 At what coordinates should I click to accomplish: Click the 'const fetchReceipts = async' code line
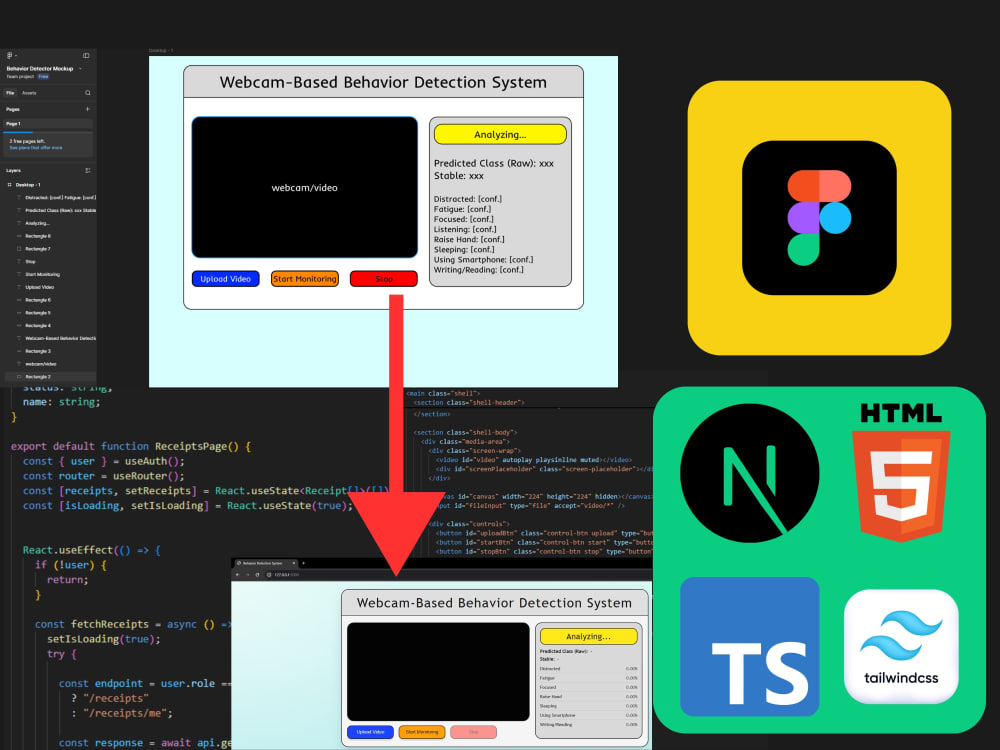pyautogui.click(x=133, y=624)
